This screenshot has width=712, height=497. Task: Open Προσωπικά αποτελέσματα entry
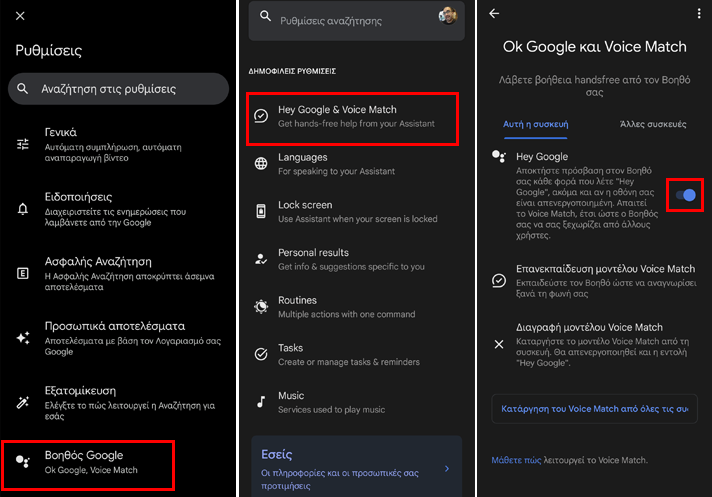click(x=118, y=338)
